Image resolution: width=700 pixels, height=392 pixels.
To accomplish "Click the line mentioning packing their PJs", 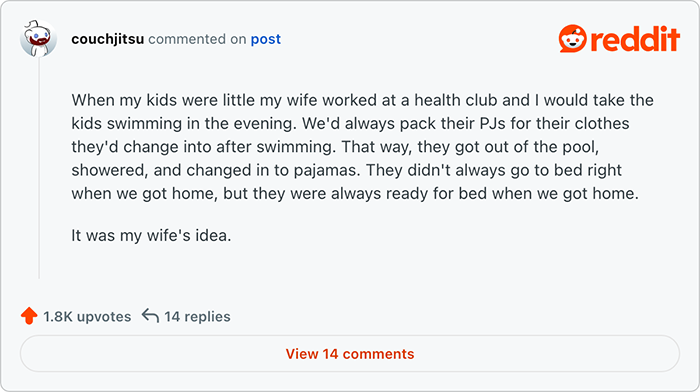I will pyautogui.click(x=350, y=123).
